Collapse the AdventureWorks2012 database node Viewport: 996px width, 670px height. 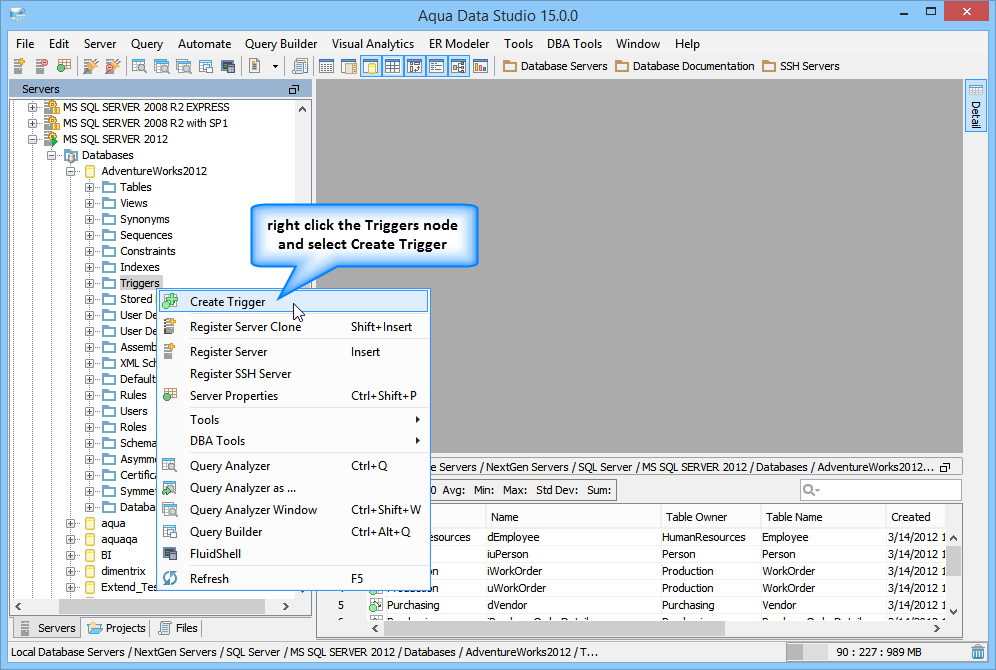(x=71, y=171)
